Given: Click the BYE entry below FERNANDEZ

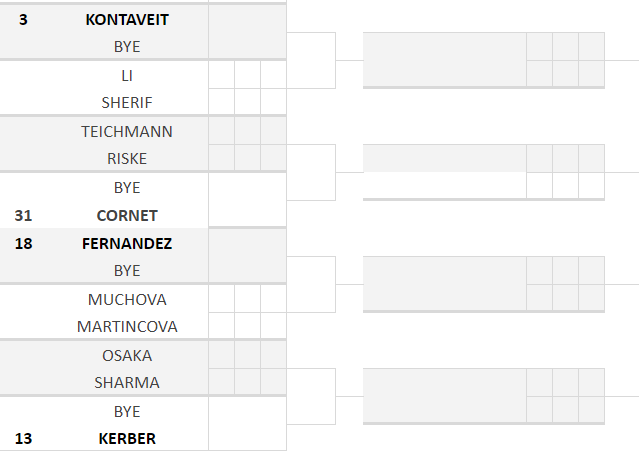Looking at the screenshot, I should 127,270.
